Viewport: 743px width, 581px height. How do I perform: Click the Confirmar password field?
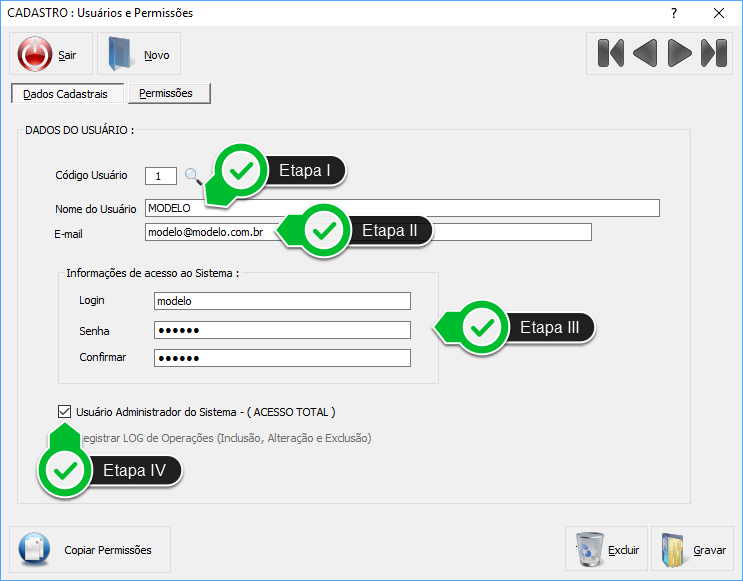282,358
